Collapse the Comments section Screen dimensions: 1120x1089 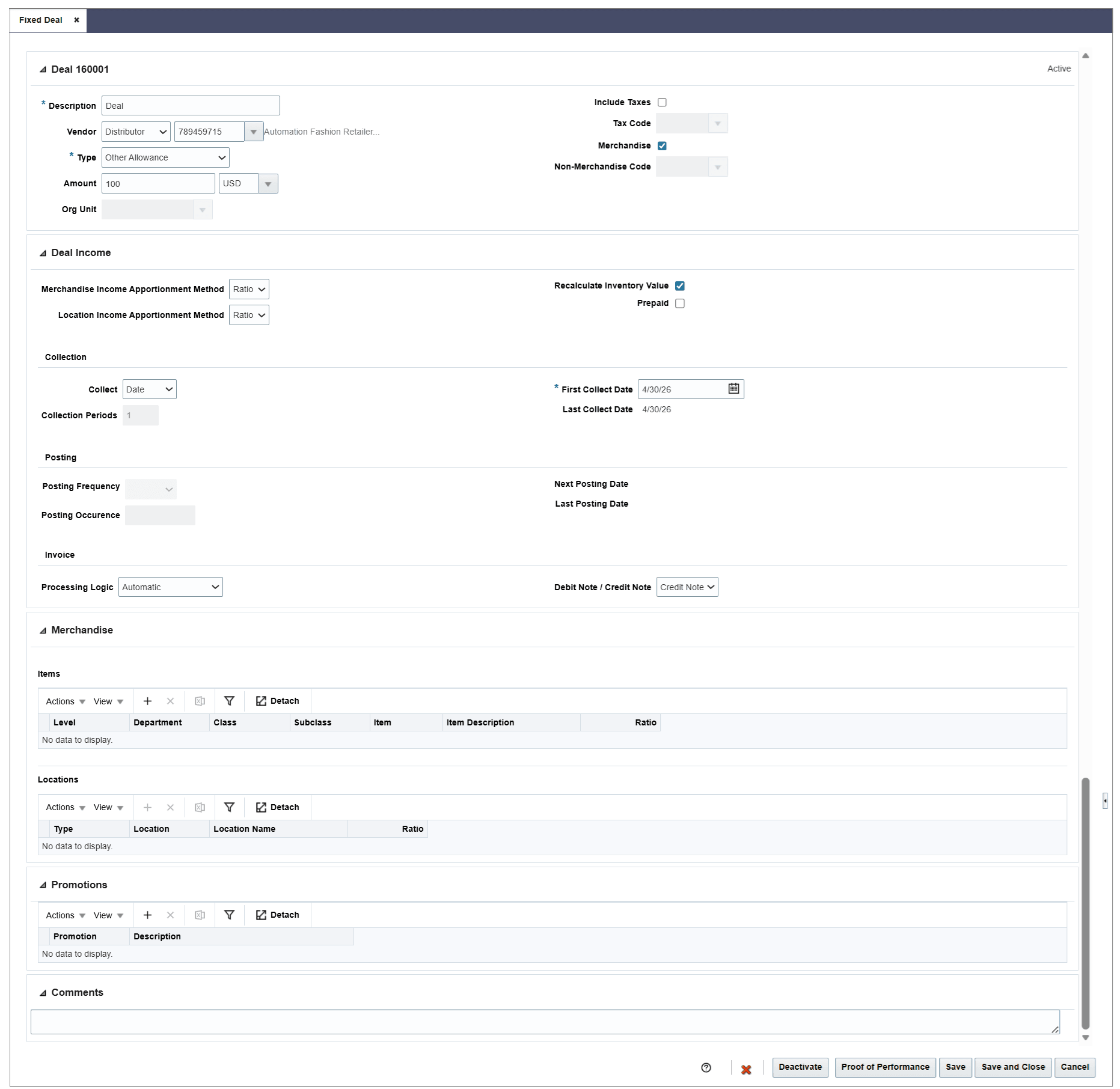tap(43, 993)
